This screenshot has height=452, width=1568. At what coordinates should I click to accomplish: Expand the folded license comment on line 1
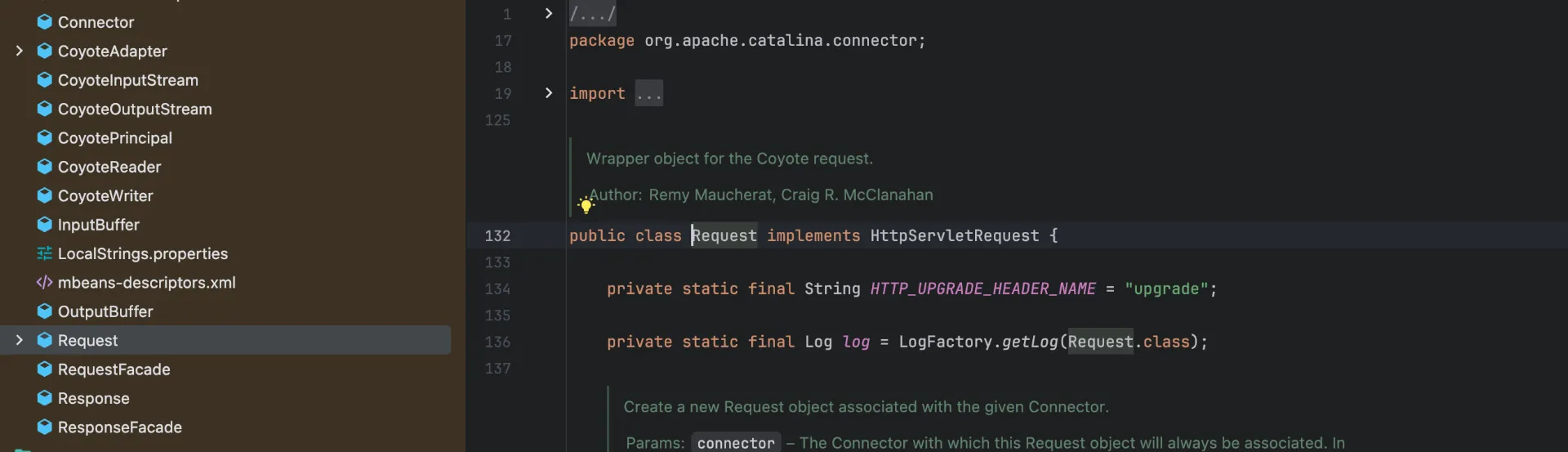[549, 14]
